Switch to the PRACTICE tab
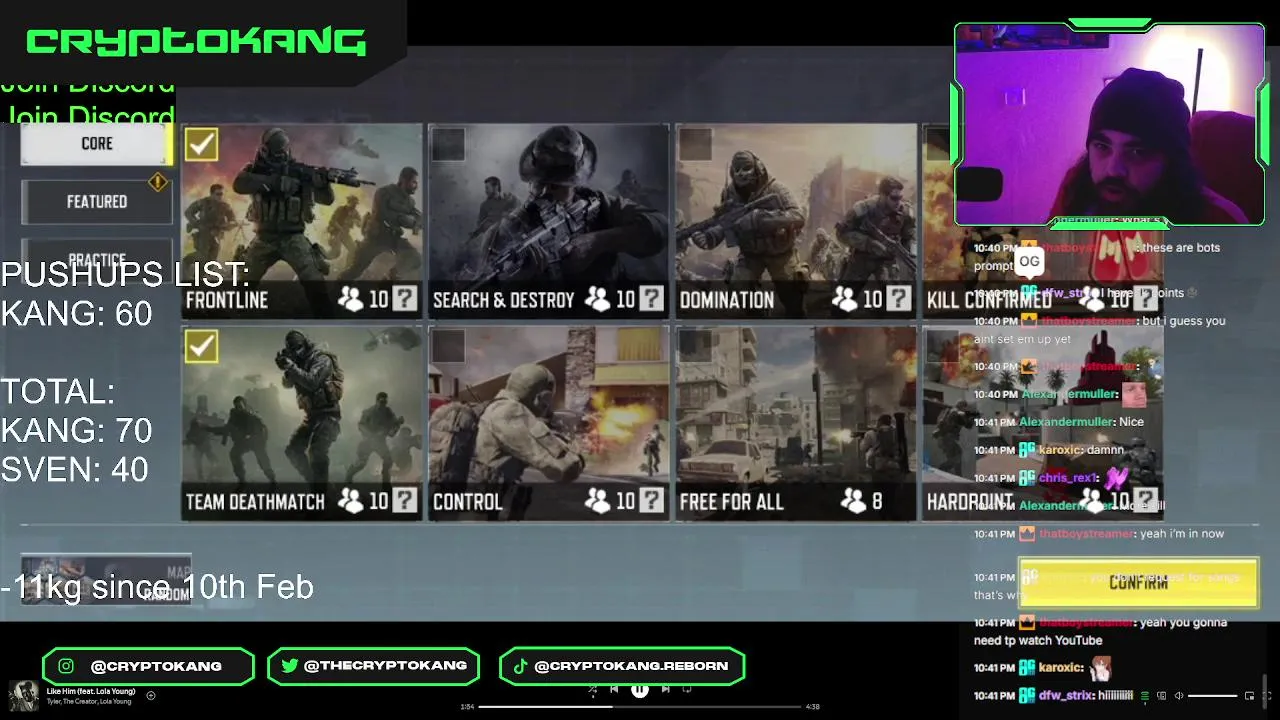 coord(97,258)
